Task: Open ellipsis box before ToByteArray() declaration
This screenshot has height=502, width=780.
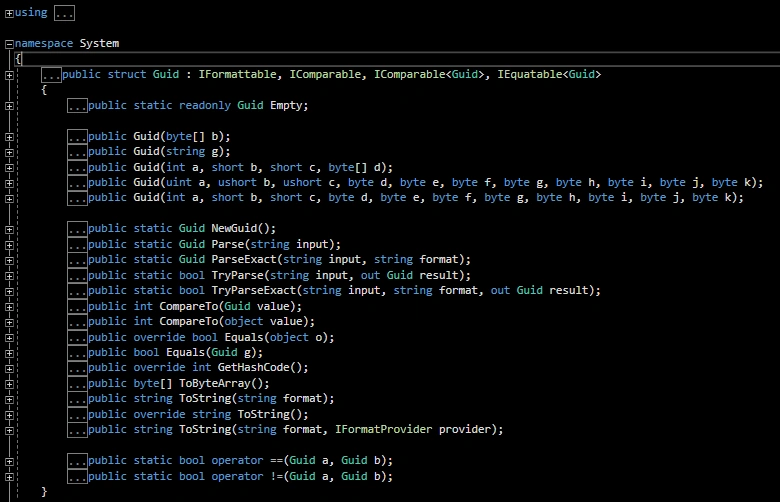Action: tap(77, 384)
